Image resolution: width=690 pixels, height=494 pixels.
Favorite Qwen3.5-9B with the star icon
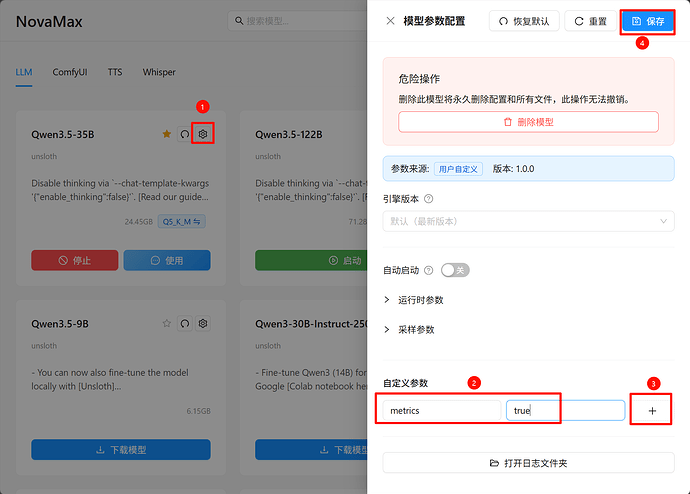[x=166, y=323]
